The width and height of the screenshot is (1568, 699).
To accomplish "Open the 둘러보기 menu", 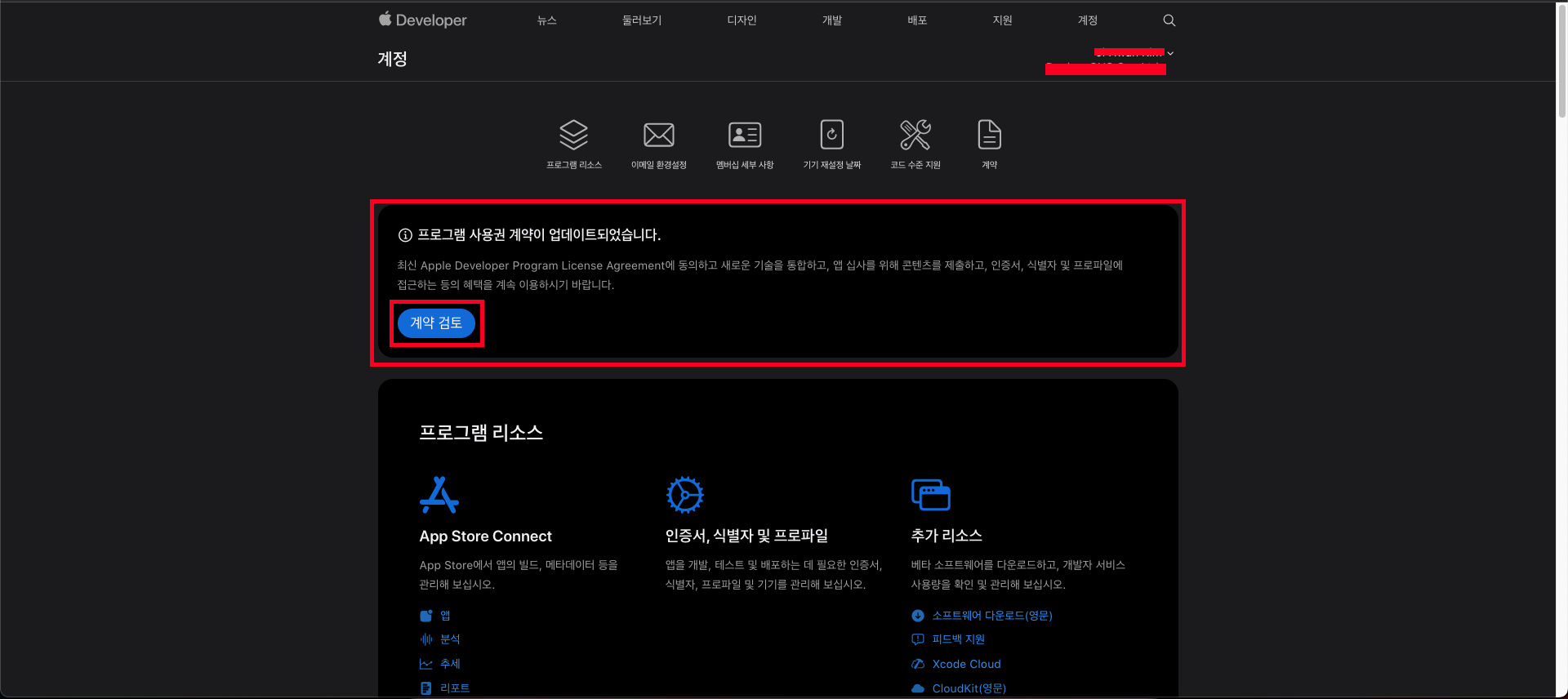I will coord(642,20).
